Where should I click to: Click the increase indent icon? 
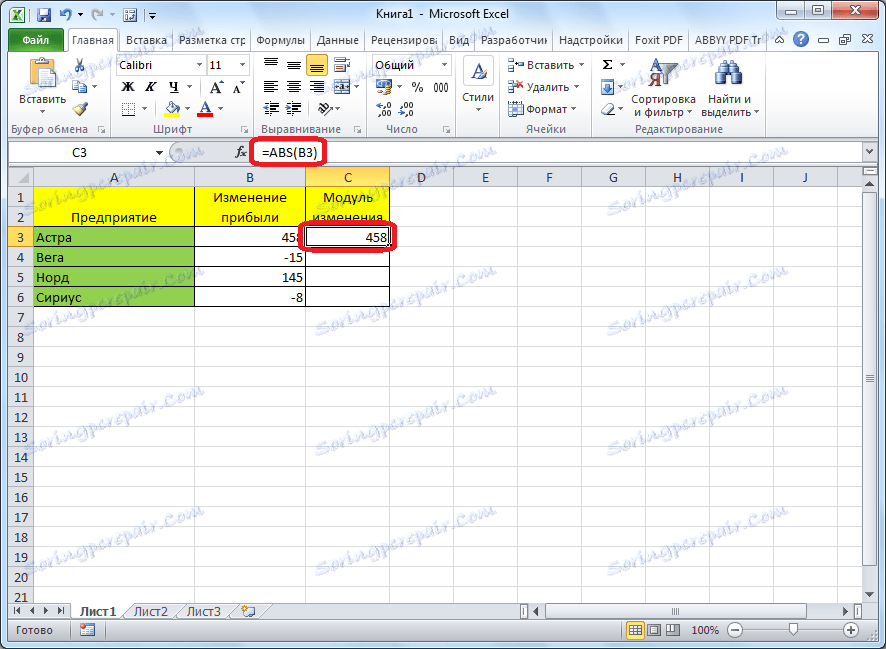(294, 108)
